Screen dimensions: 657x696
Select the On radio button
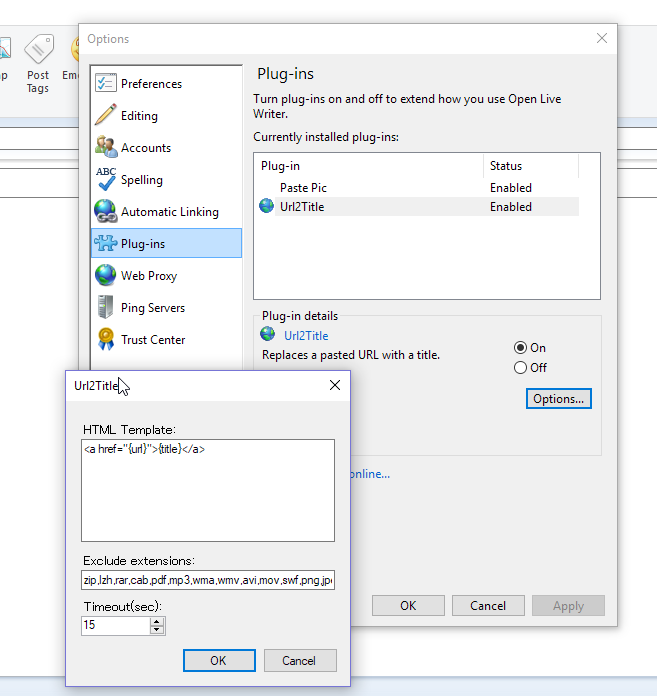point(520,348)
